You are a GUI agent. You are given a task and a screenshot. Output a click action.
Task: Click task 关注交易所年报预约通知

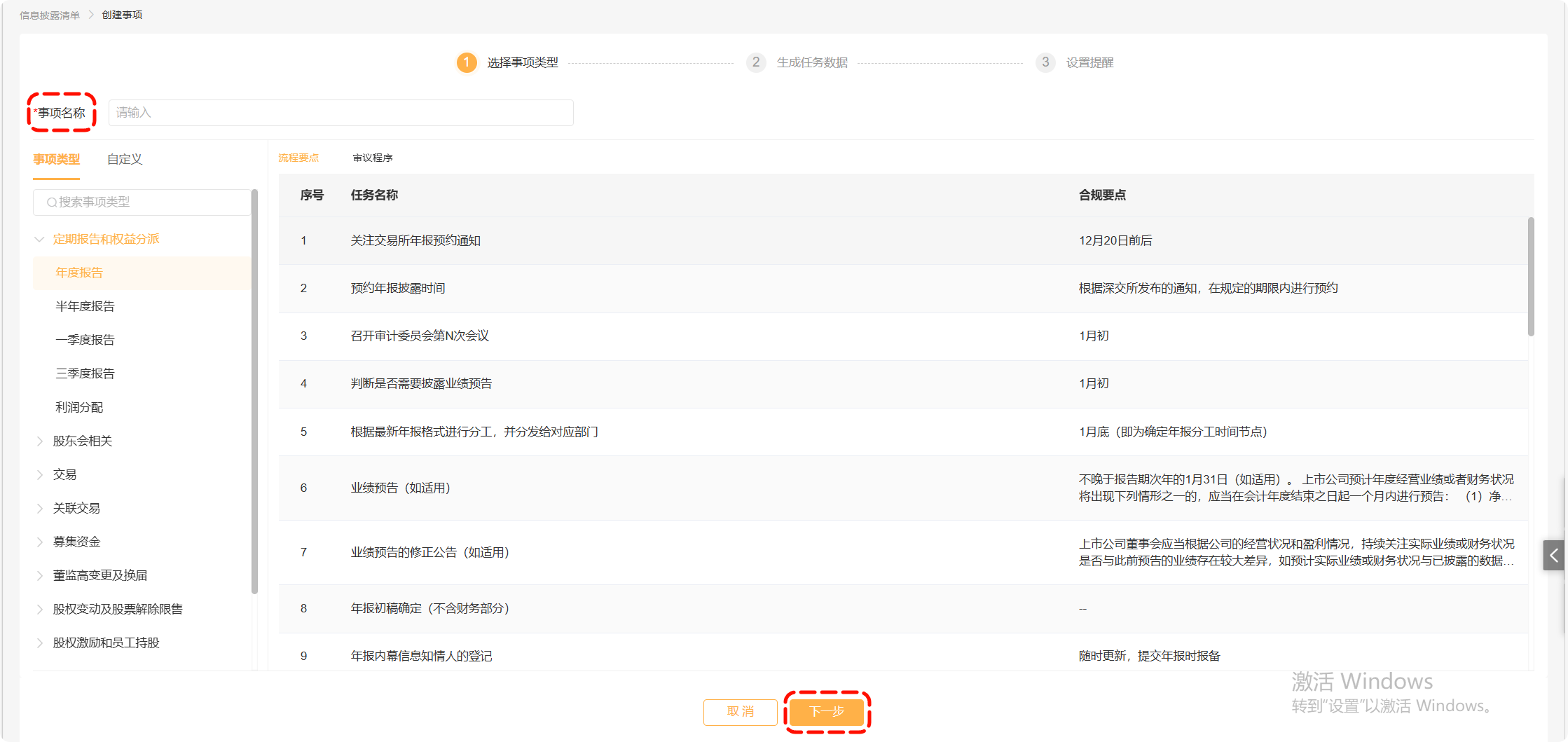415,241
